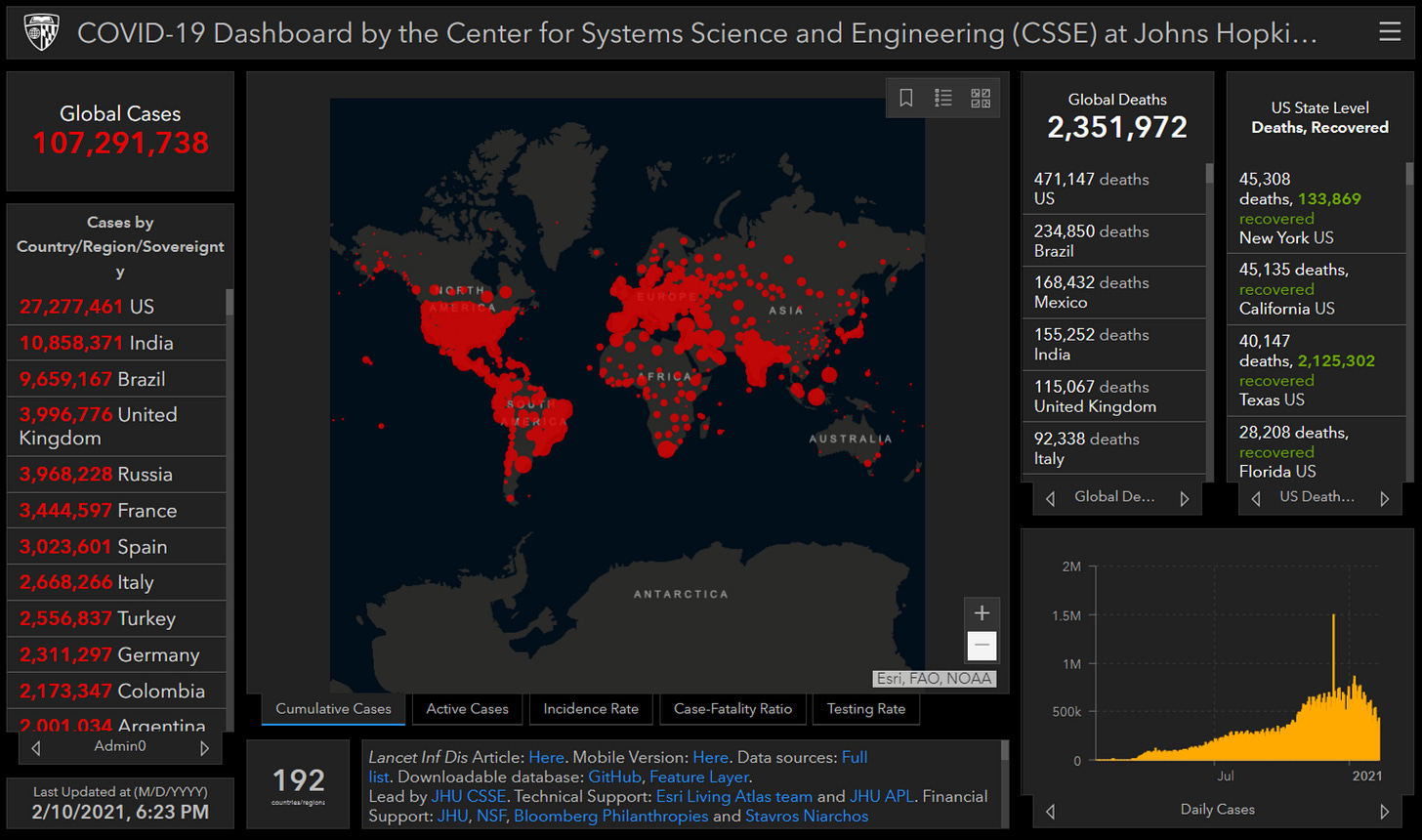Open the JHU APL link

pos(882,796)
